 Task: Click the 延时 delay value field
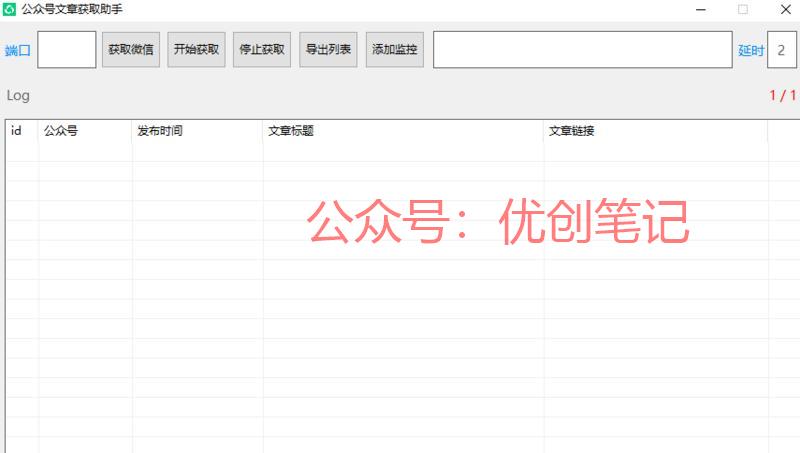782,49
